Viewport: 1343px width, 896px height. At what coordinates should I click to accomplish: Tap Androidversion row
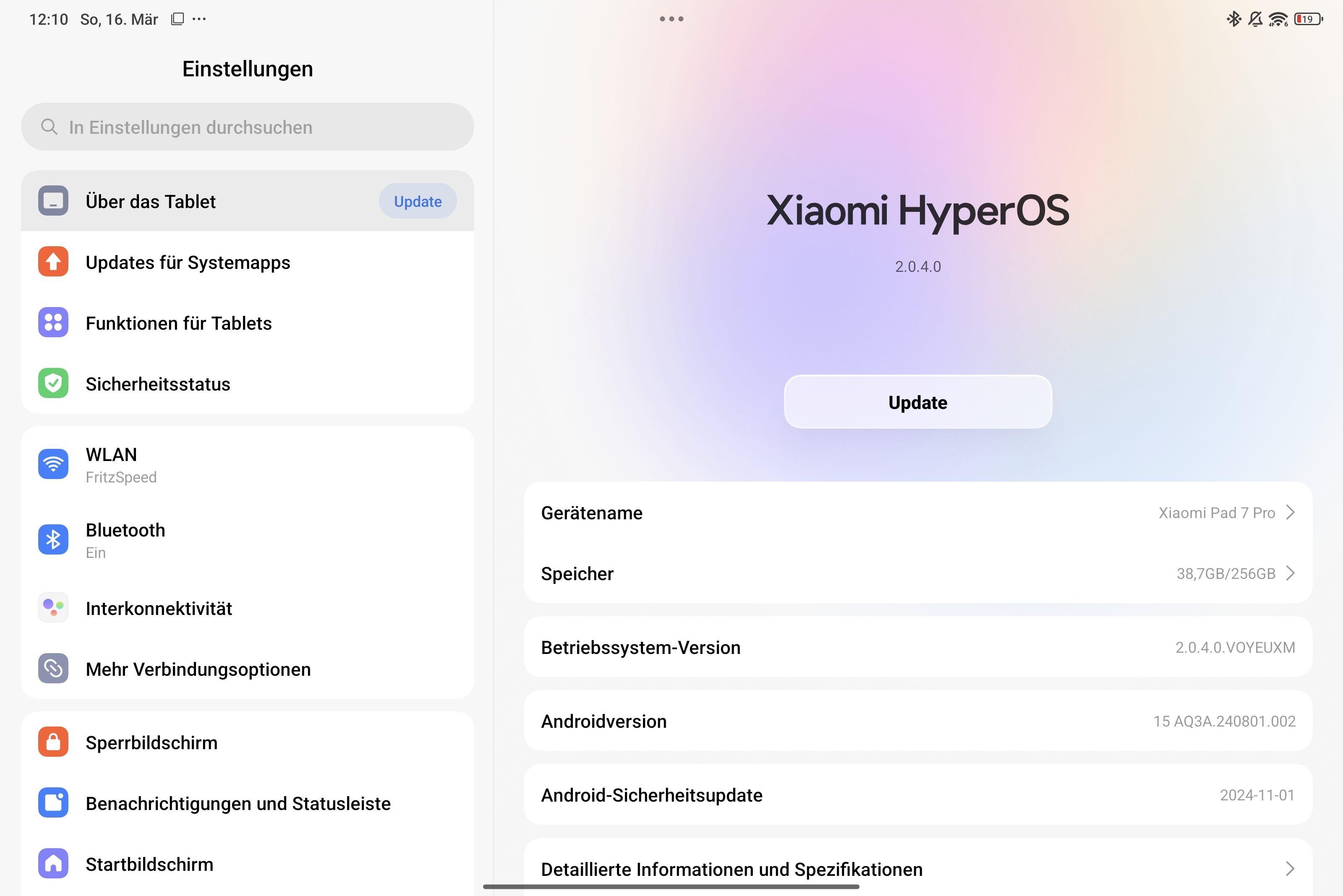coord(917,721)
